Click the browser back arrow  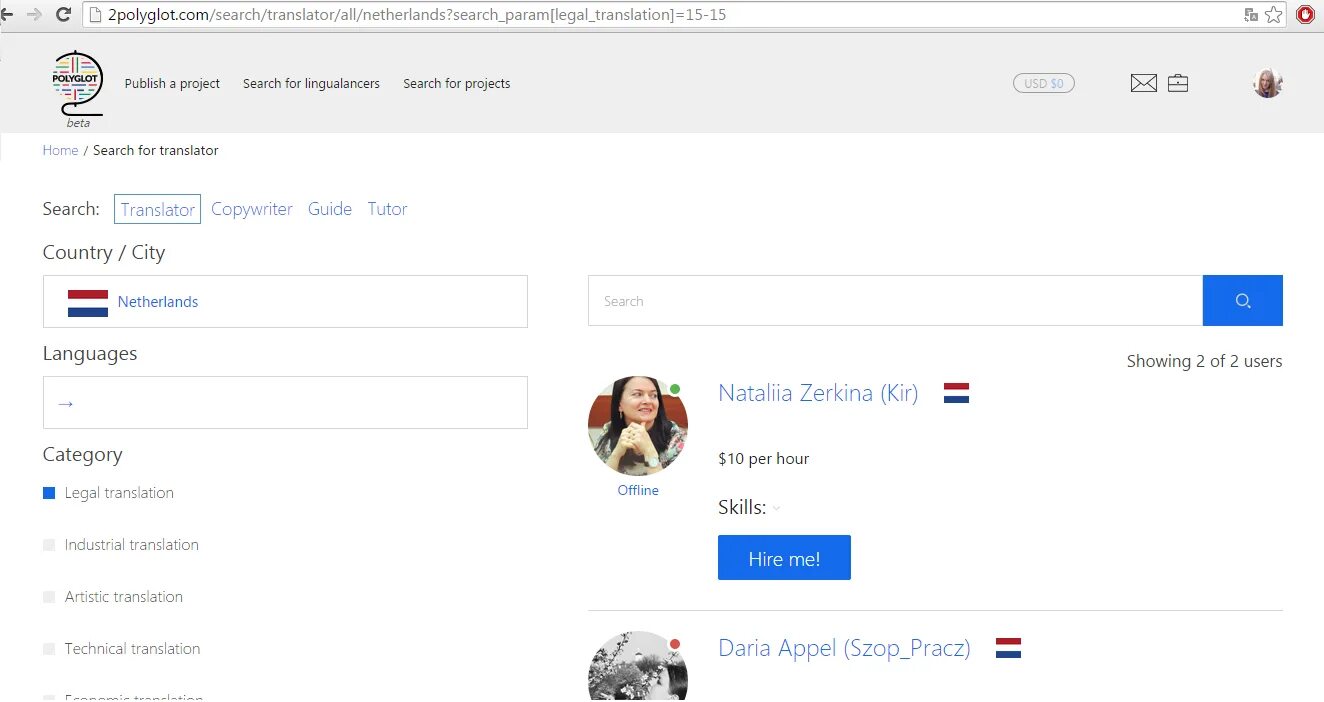tap(8, 14)
